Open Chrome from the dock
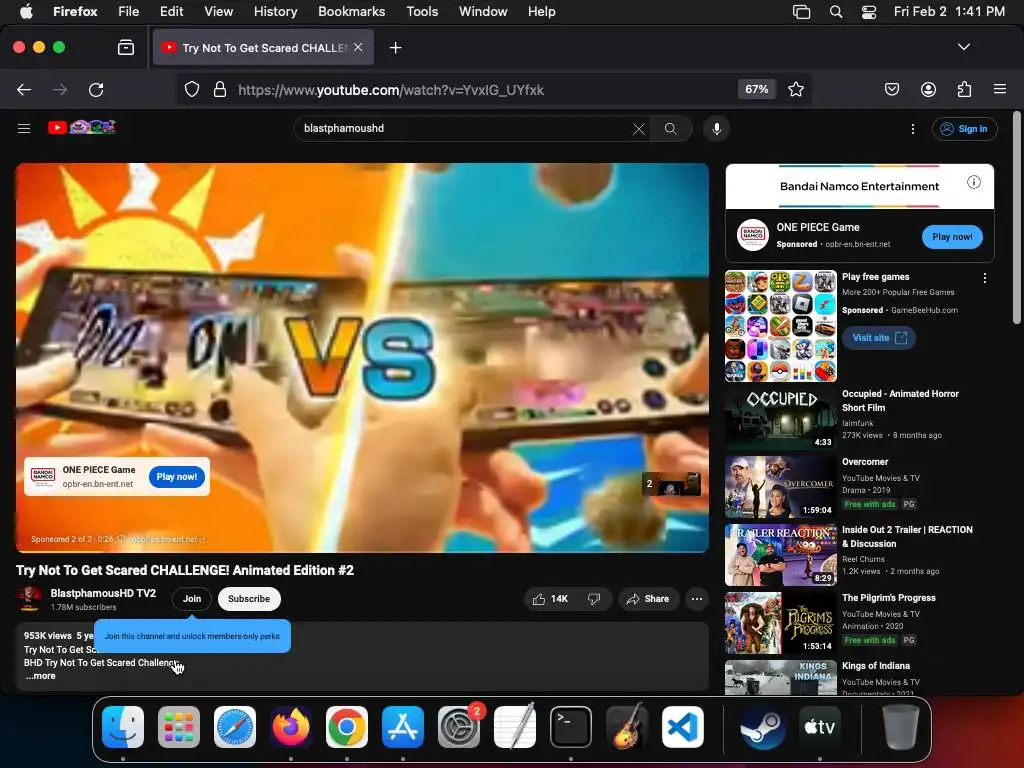This screenshot has width=1024, height=768. (x=347, y=726)
